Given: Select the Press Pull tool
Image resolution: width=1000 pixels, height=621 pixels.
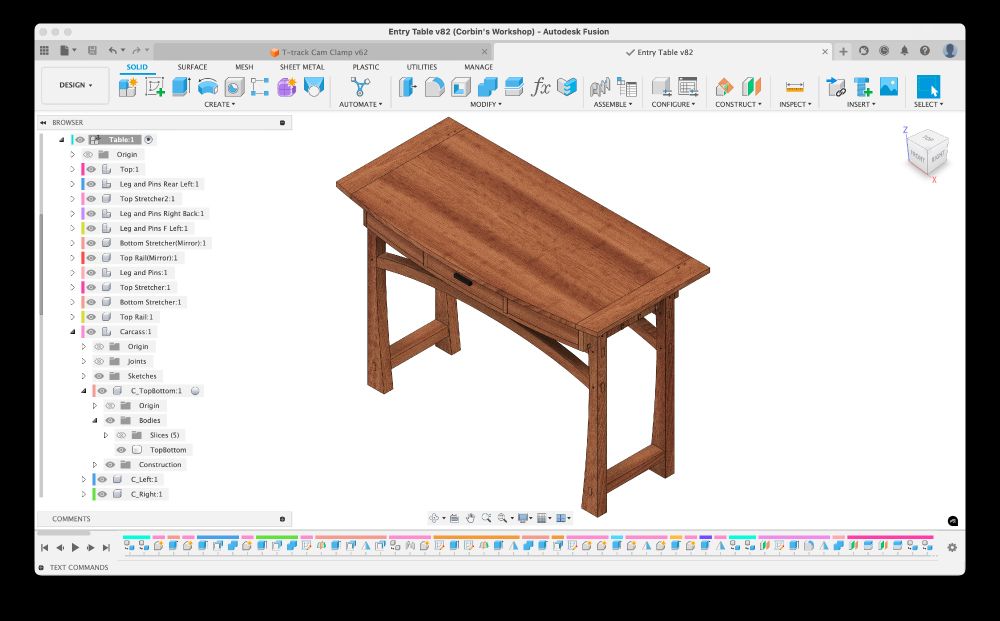Looking at the screenshot, I should (x=408, y=87).
